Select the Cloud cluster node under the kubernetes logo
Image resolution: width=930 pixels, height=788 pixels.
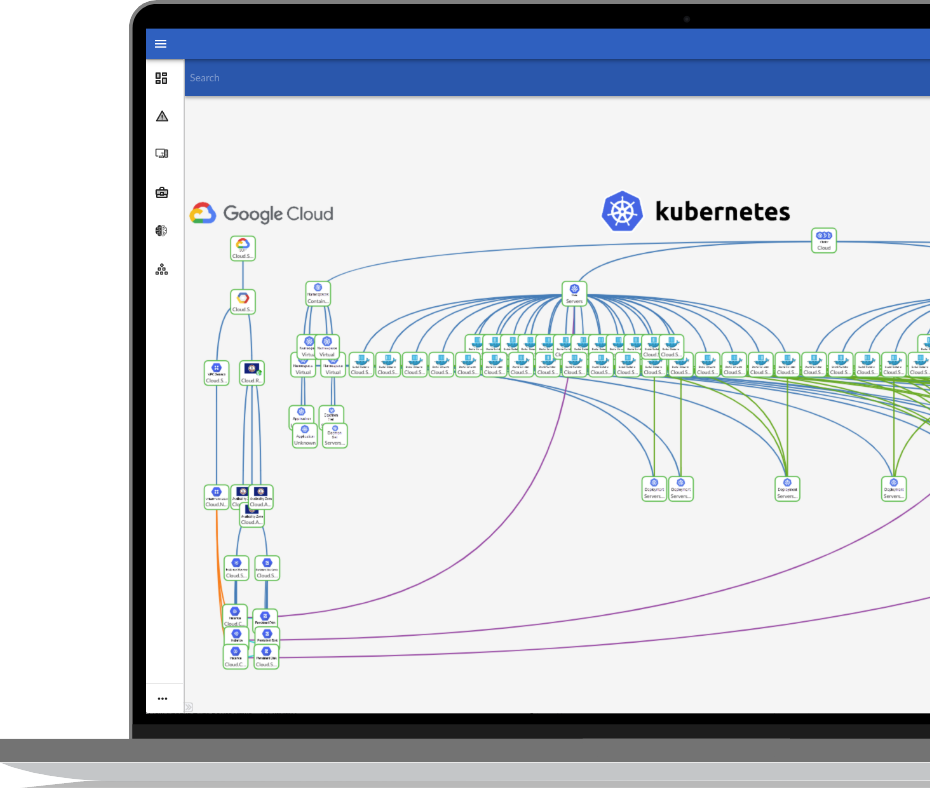click(x=824, y=240)
